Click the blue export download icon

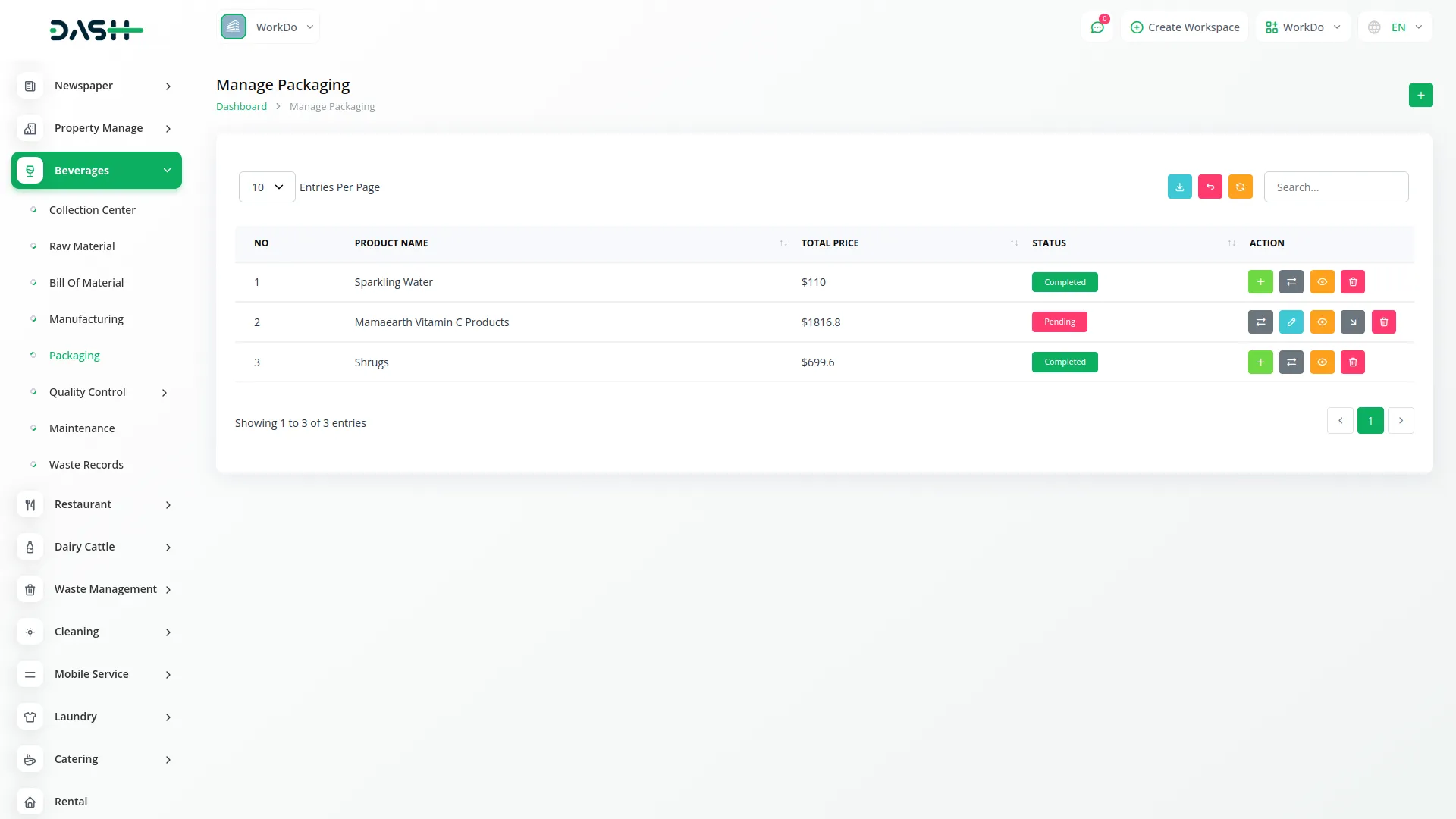click(1179, 187)
